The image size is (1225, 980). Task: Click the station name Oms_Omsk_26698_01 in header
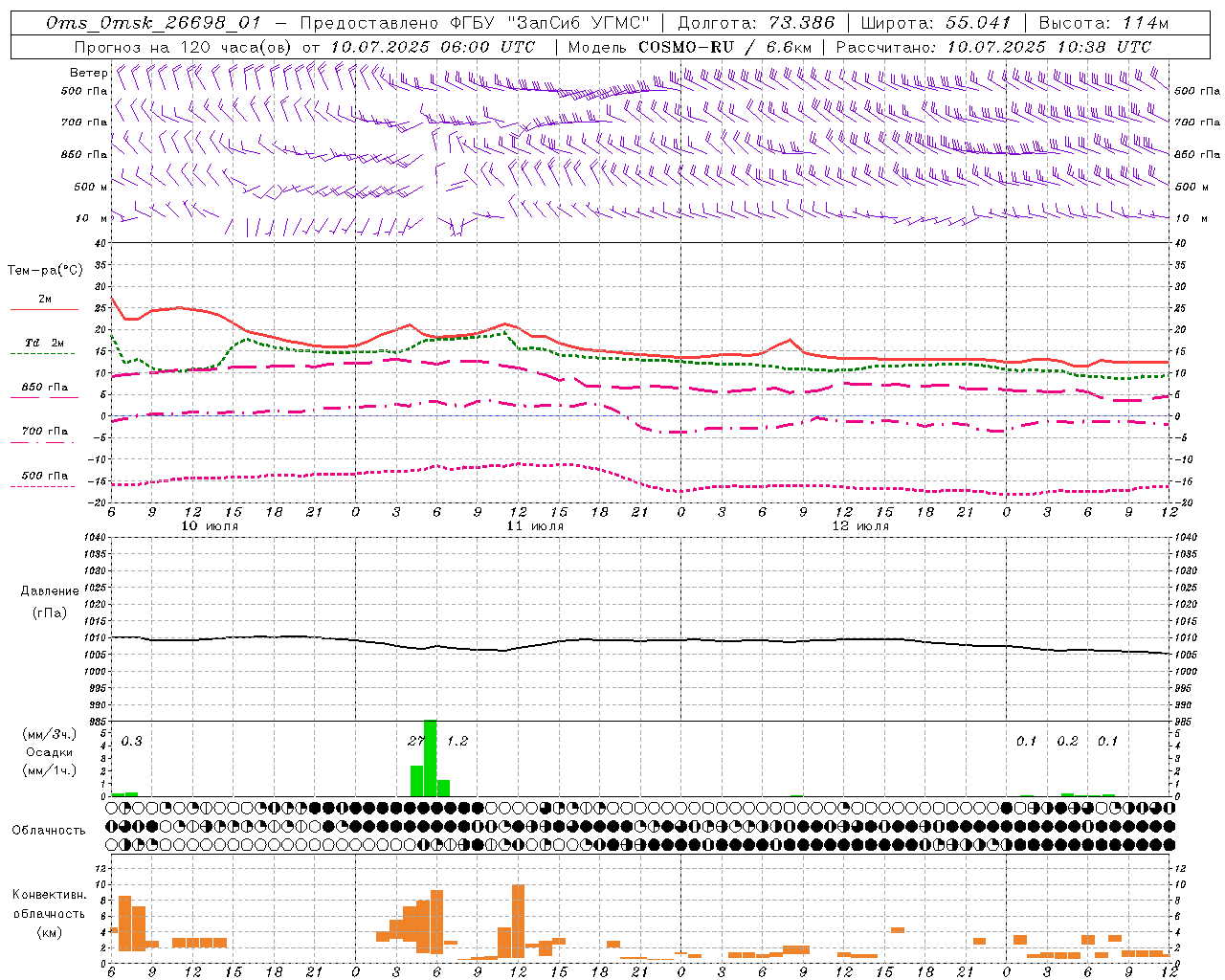(153, 23)
